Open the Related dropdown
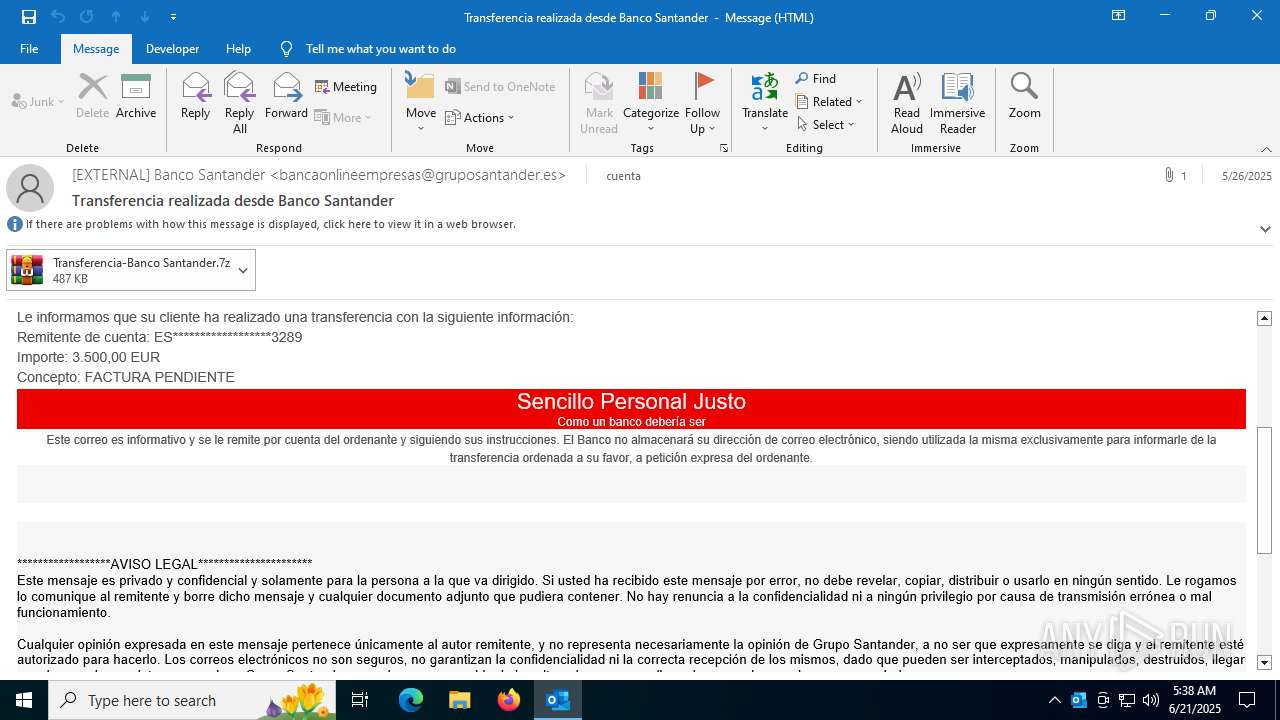The width and height of the screenshot is (1280, 720). (x=829, y=102)
